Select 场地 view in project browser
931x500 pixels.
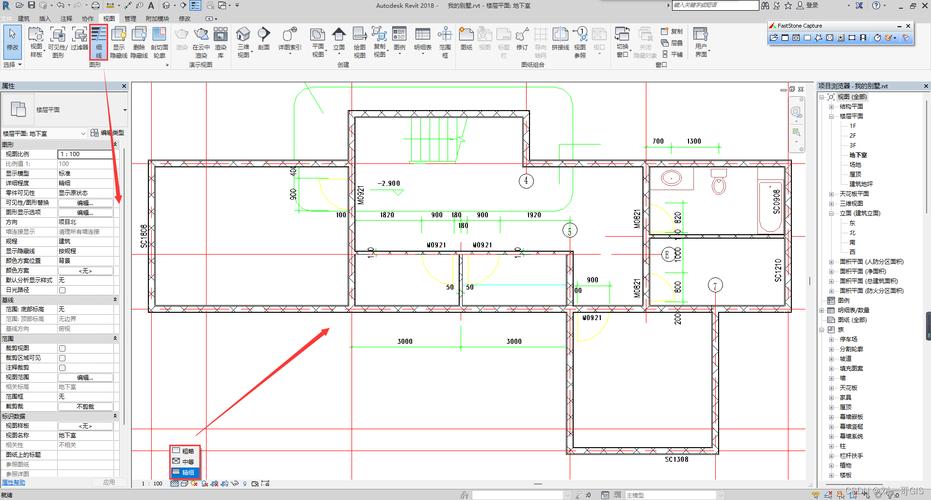tap(855, 164)
